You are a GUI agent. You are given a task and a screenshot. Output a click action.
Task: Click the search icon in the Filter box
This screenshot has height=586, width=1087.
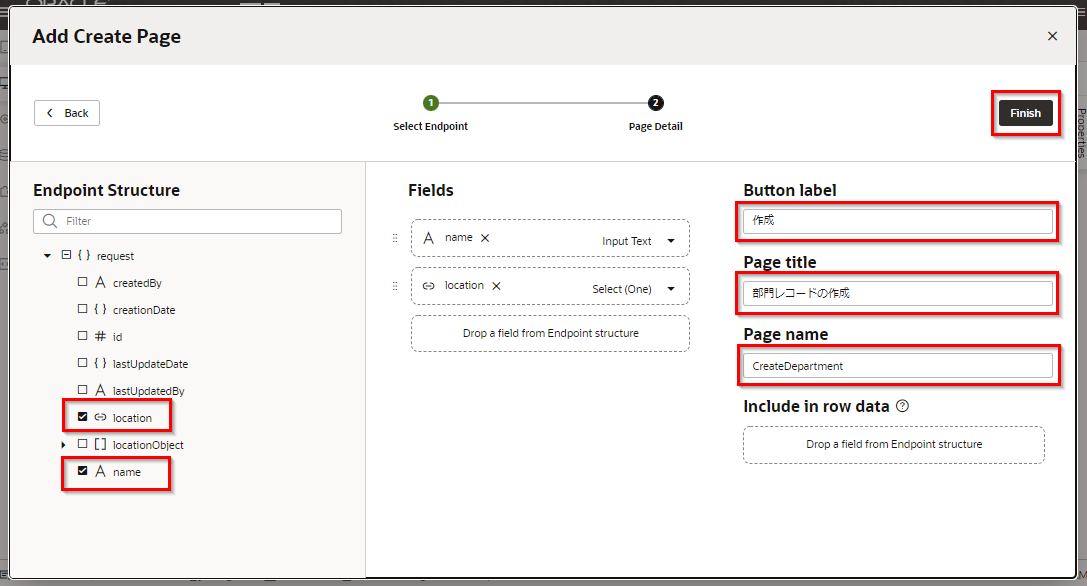pyautogui.click(x=50, y=221)
